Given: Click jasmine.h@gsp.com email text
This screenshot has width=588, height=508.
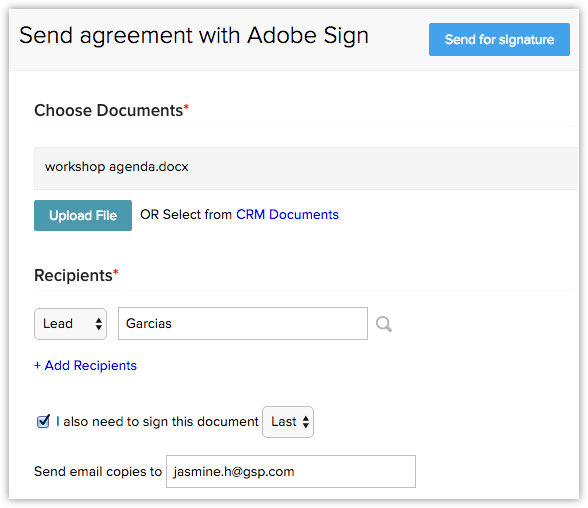Looking at the screenshot, I should pyautogui.click(x=234, y=472).
